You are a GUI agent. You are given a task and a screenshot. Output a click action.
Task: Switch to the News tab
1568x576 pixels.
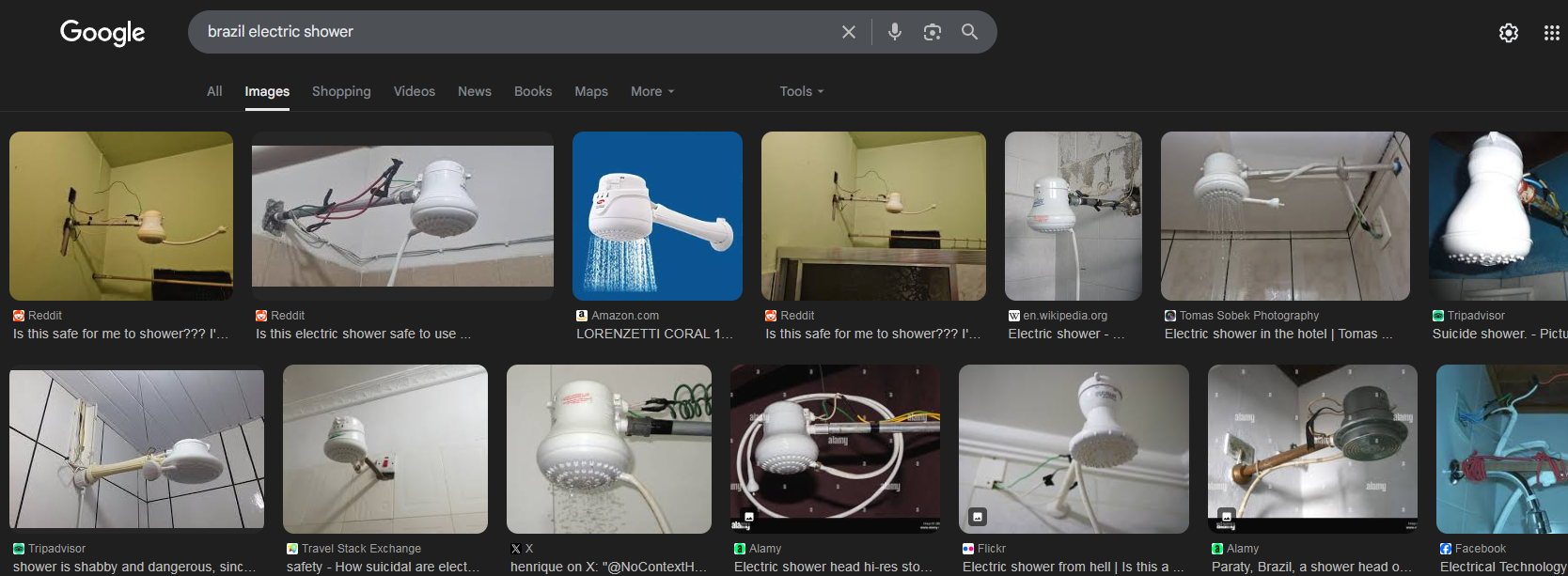(475, 91)
